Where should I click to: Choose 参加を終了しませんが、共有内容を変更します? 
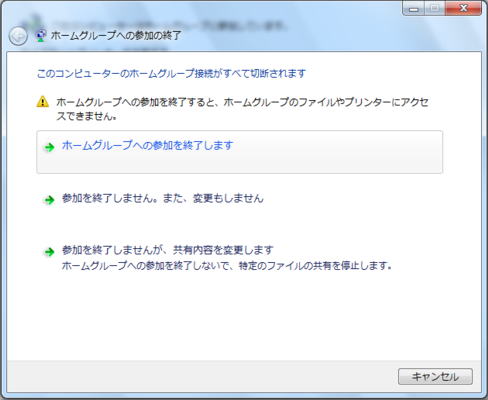click(x=168, y=250)
